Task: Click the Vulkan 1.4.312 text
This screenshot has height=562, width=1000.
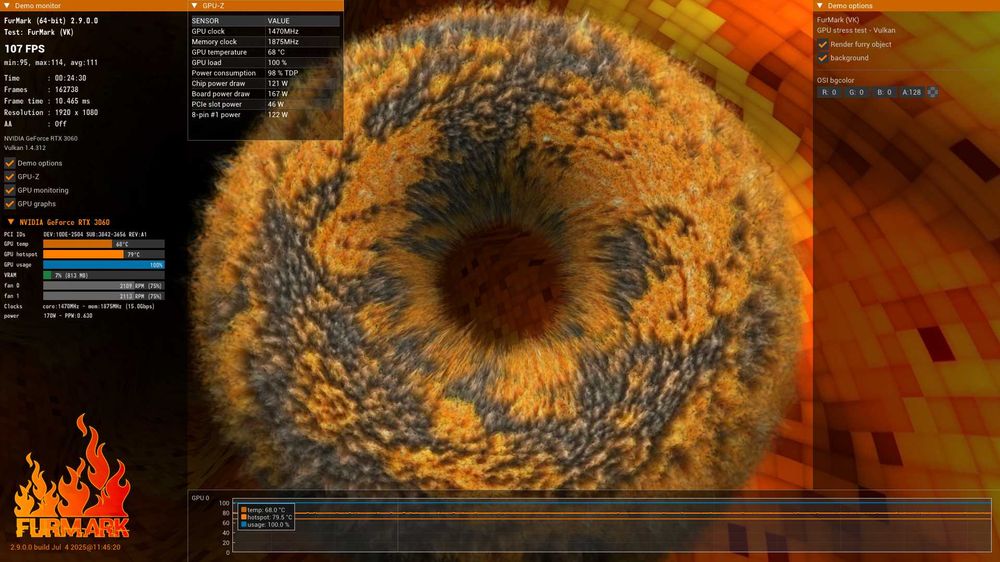Action: point(25,147)
